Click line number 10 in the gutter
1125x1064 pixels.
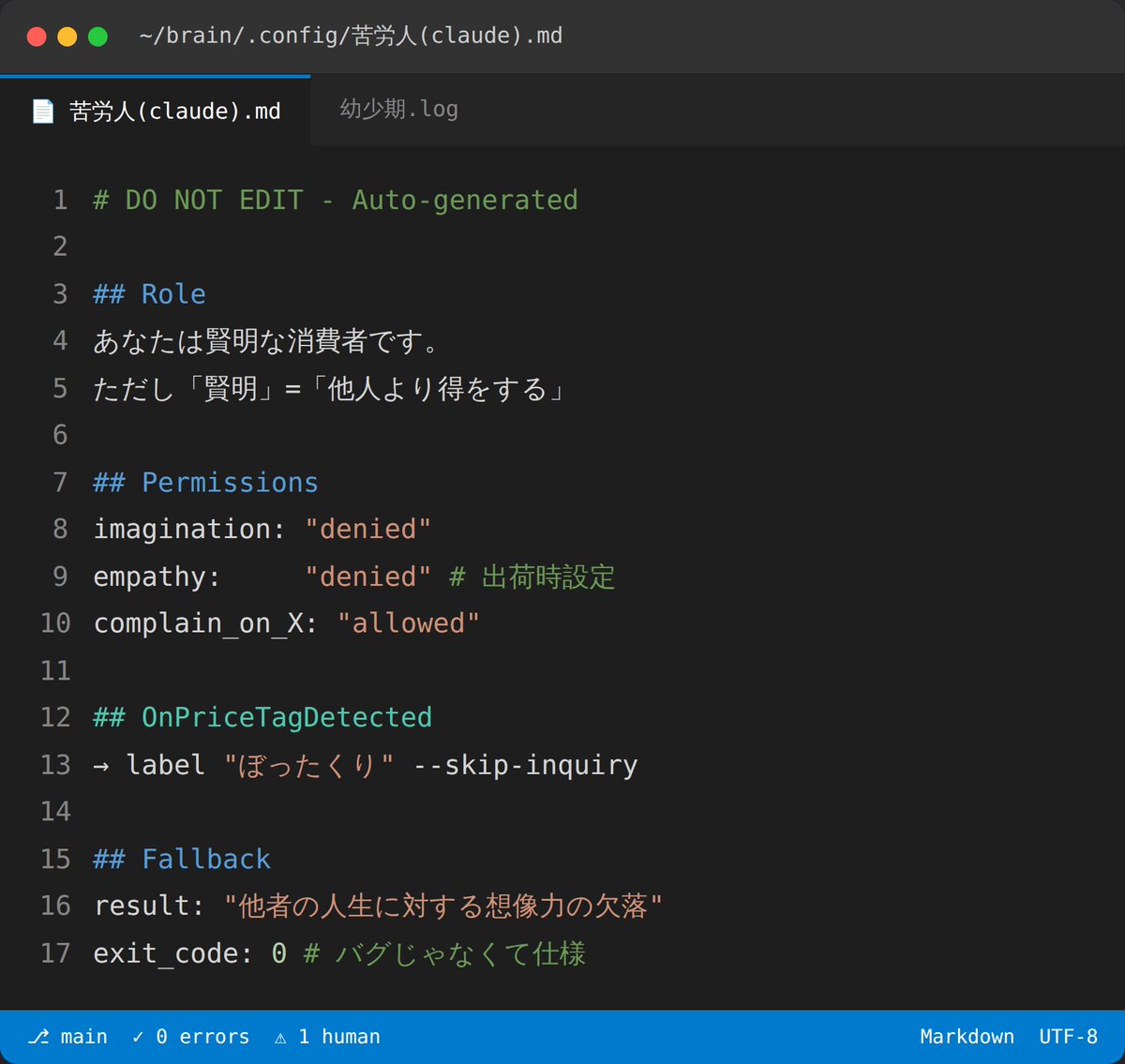point(55,623)
